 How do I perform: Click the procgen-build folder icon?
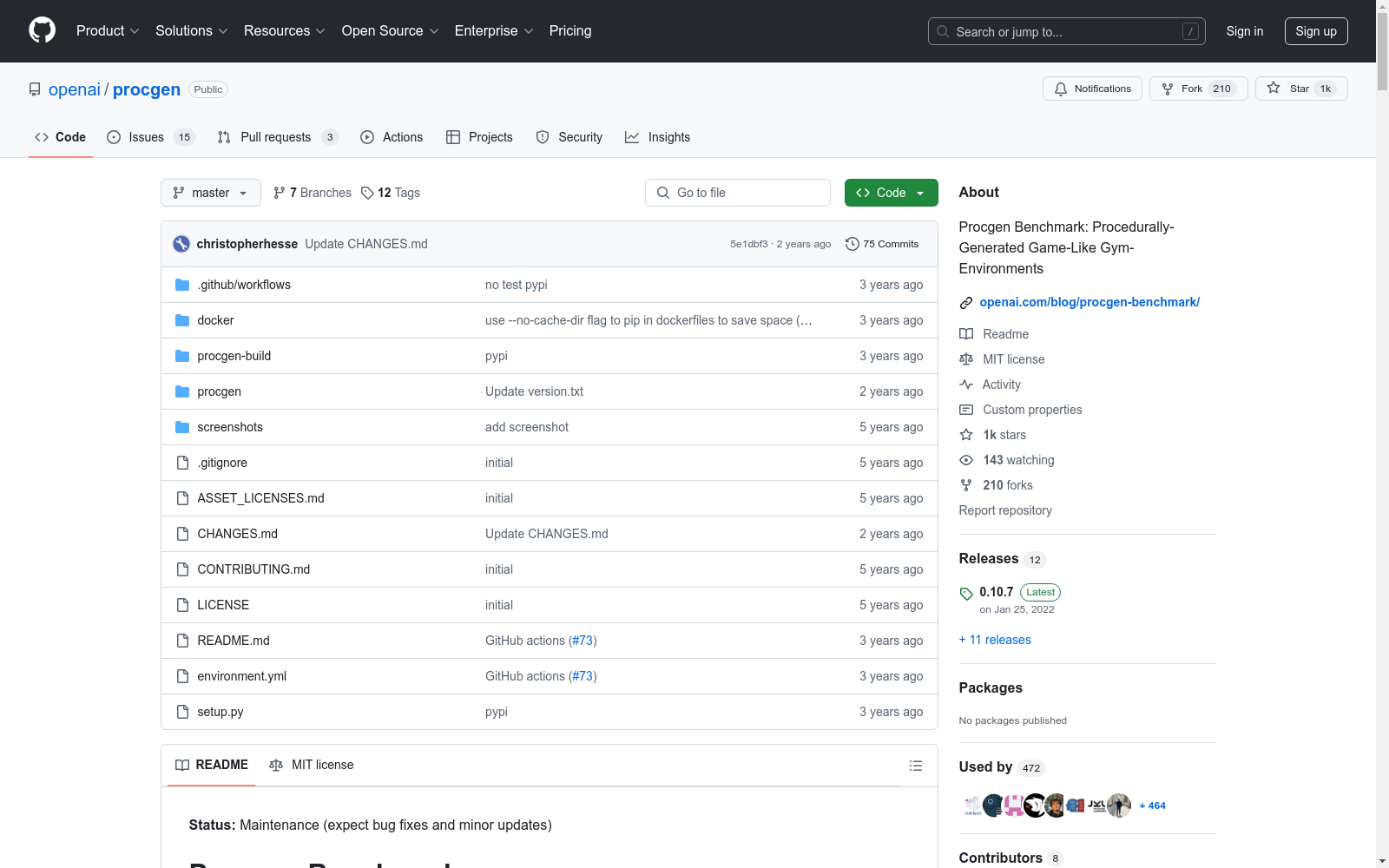pos(182,356)
